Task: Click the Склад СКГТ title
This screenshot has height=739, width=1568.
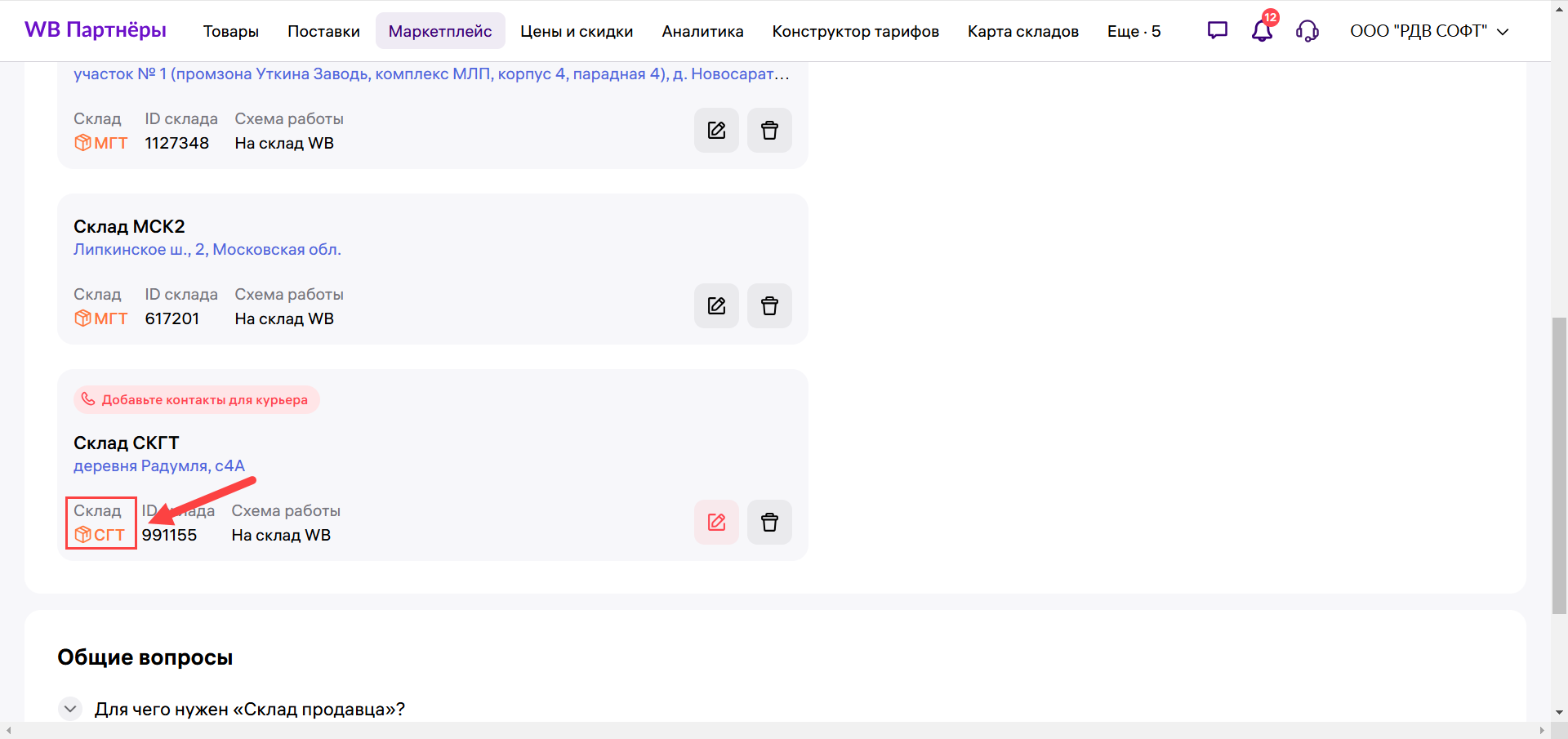Action: (x=126, y=443)
